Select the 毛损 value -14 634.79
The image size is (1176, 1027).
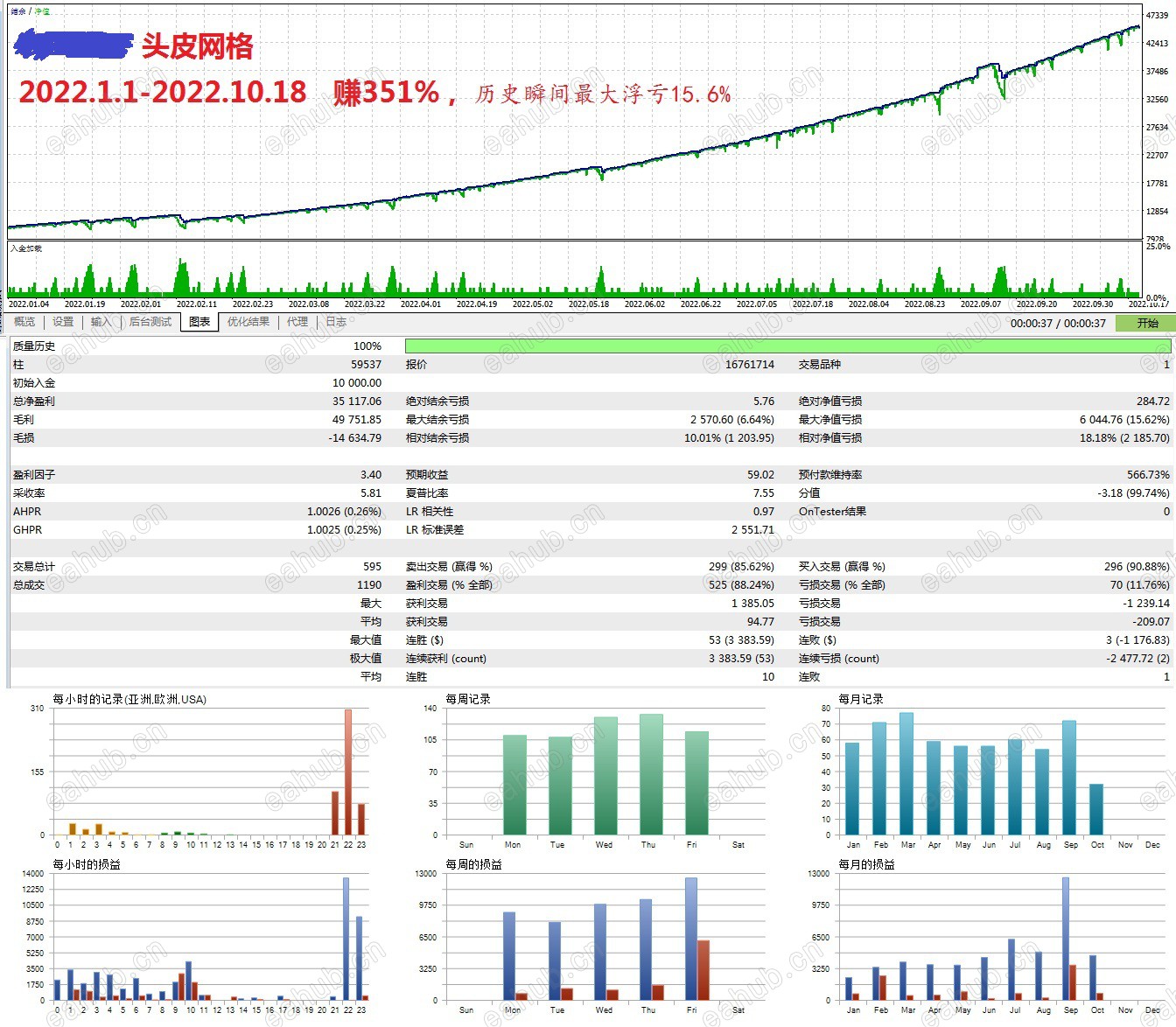(x=355, y=438)
